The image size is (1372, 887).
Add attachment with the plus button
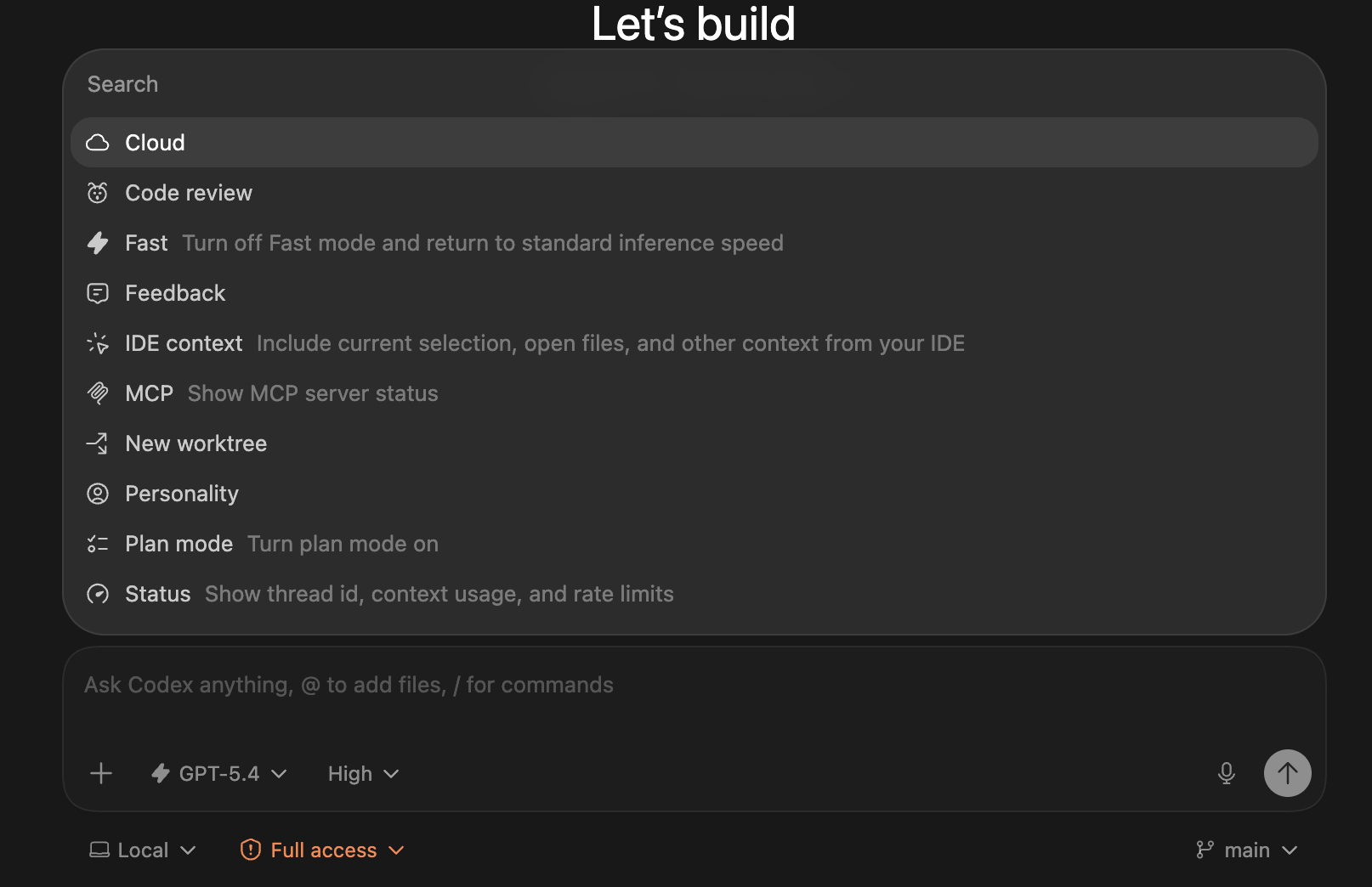(x=101, y=773)
